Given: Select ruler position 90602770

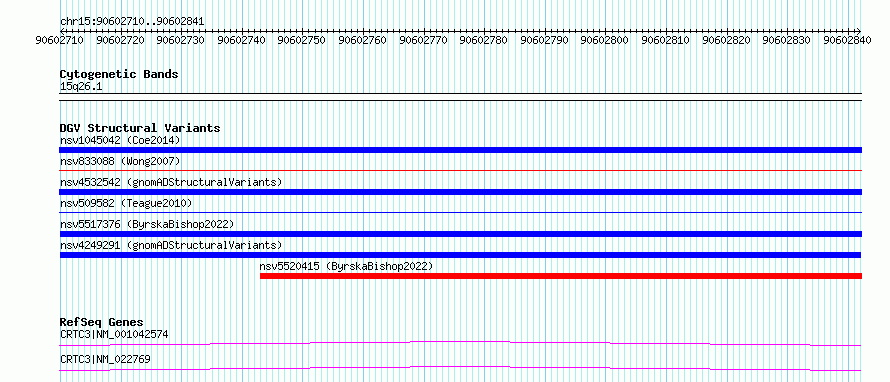Looking at the screenshot, I should [x=423, y=40].
